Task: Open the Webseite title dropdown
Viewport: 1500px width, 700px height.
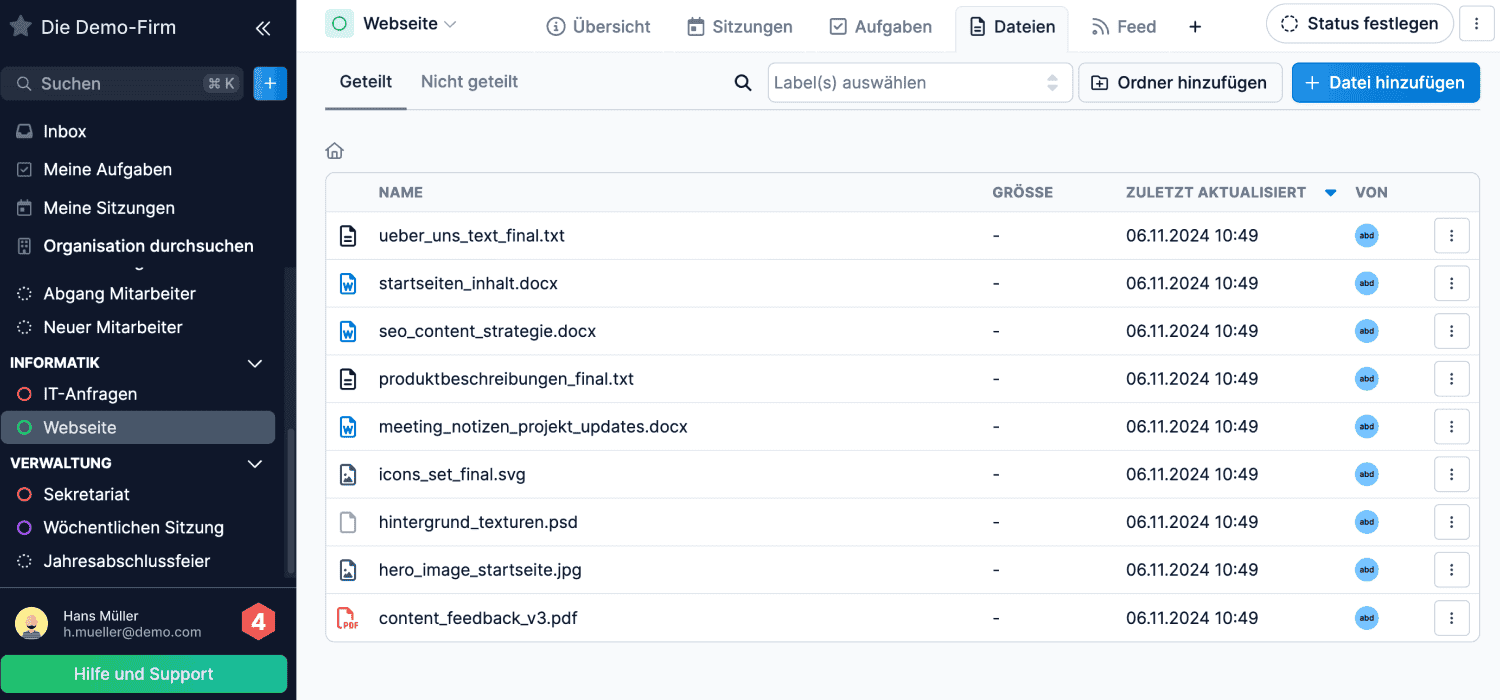Action: pyautogui.click(x=409, y=23)
